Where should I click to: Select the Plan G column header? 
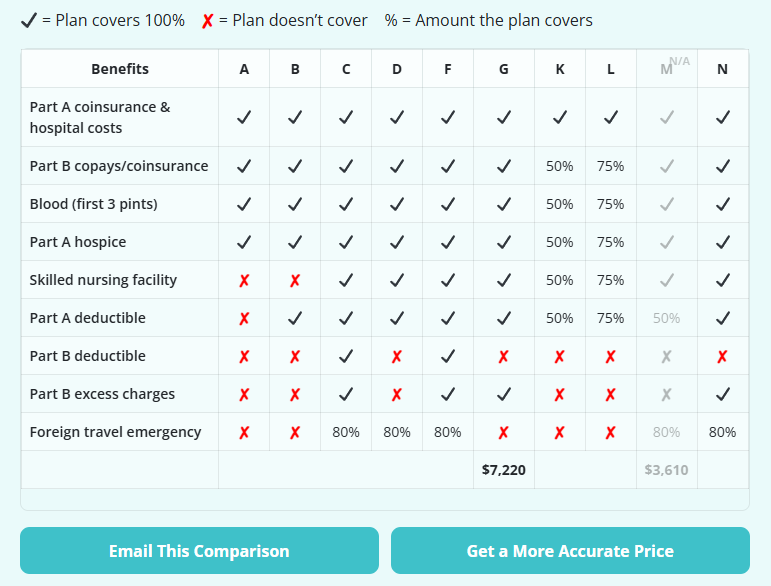[x=503, y=69]
